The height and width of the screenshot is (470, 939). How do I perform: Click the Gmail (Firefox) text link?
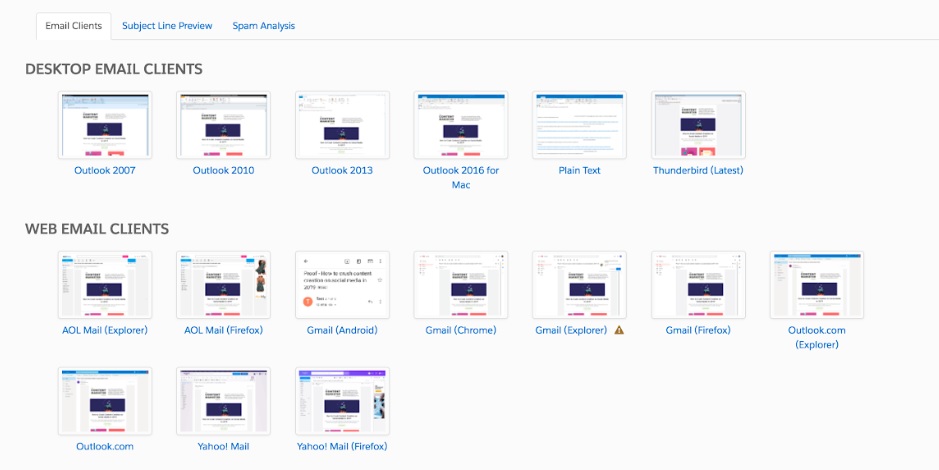tap(698, 330)
